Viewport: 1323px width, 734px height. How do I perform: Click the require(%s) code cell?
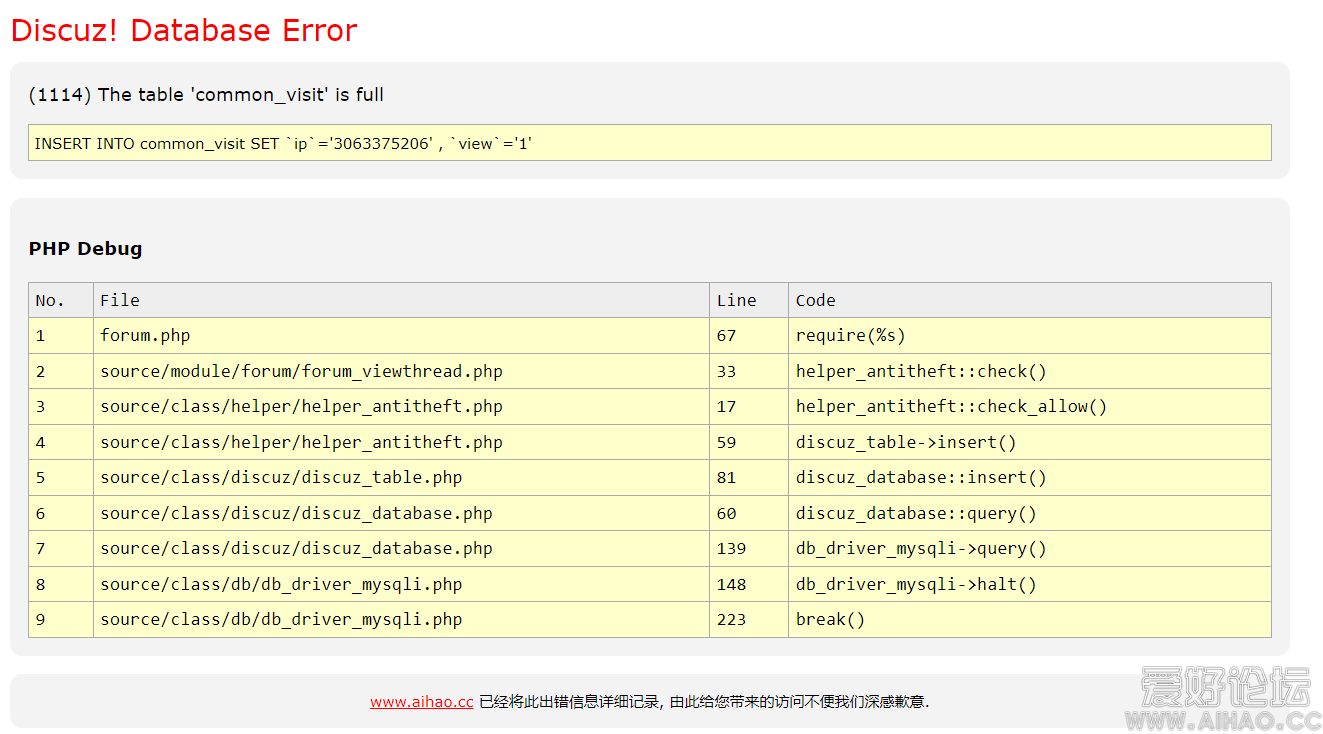[850, 336]
